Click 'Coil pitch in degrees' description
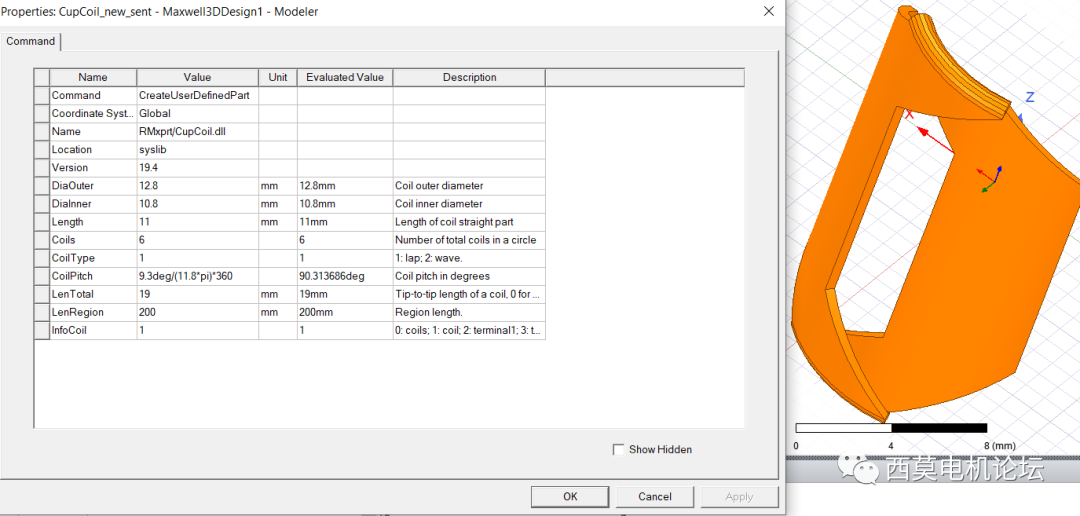Image resolution: width=1080 pixels, height=516 pixels. tap(469, 276)
